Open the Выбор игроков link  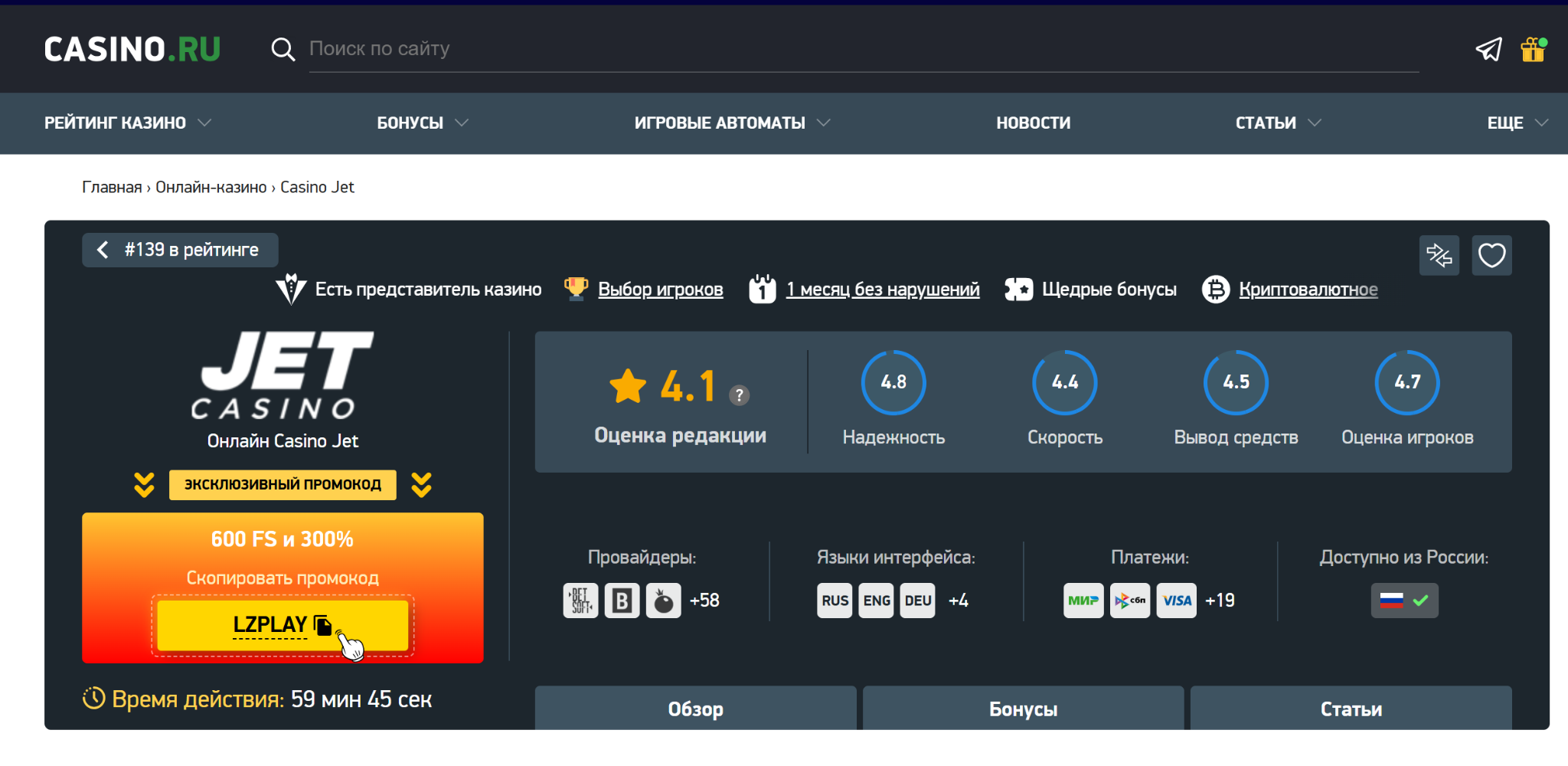[x=660, y=290]
